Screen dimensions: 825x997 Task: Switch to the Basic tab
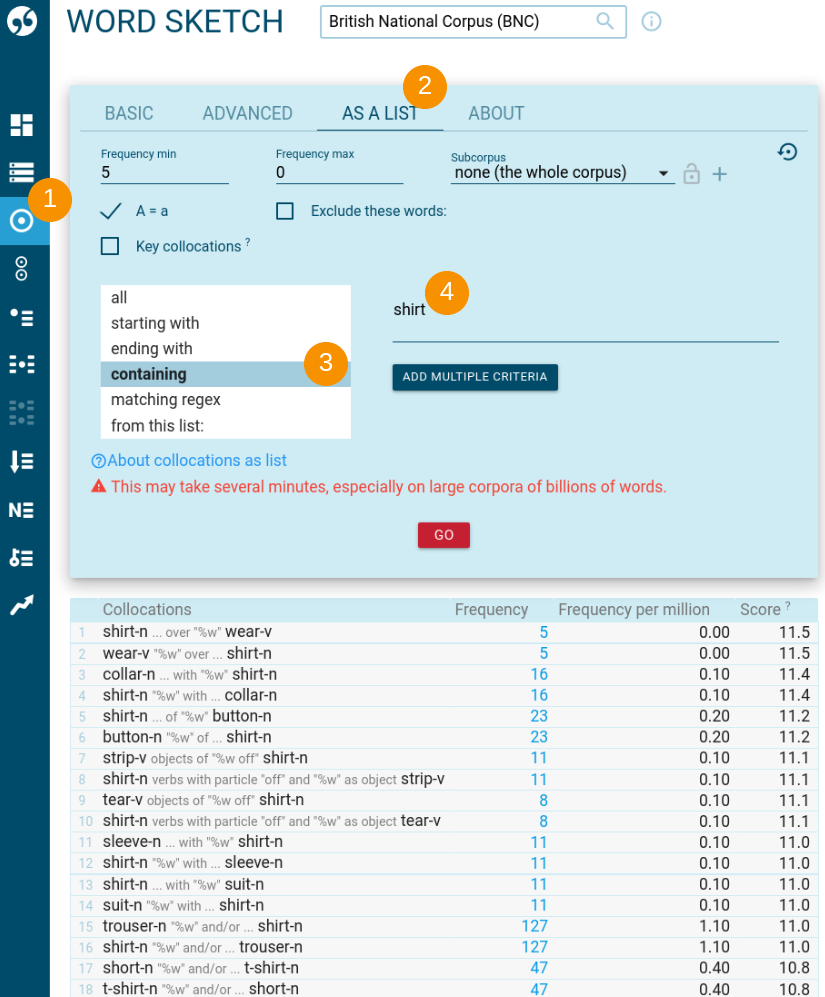click(x=129, y=113)
